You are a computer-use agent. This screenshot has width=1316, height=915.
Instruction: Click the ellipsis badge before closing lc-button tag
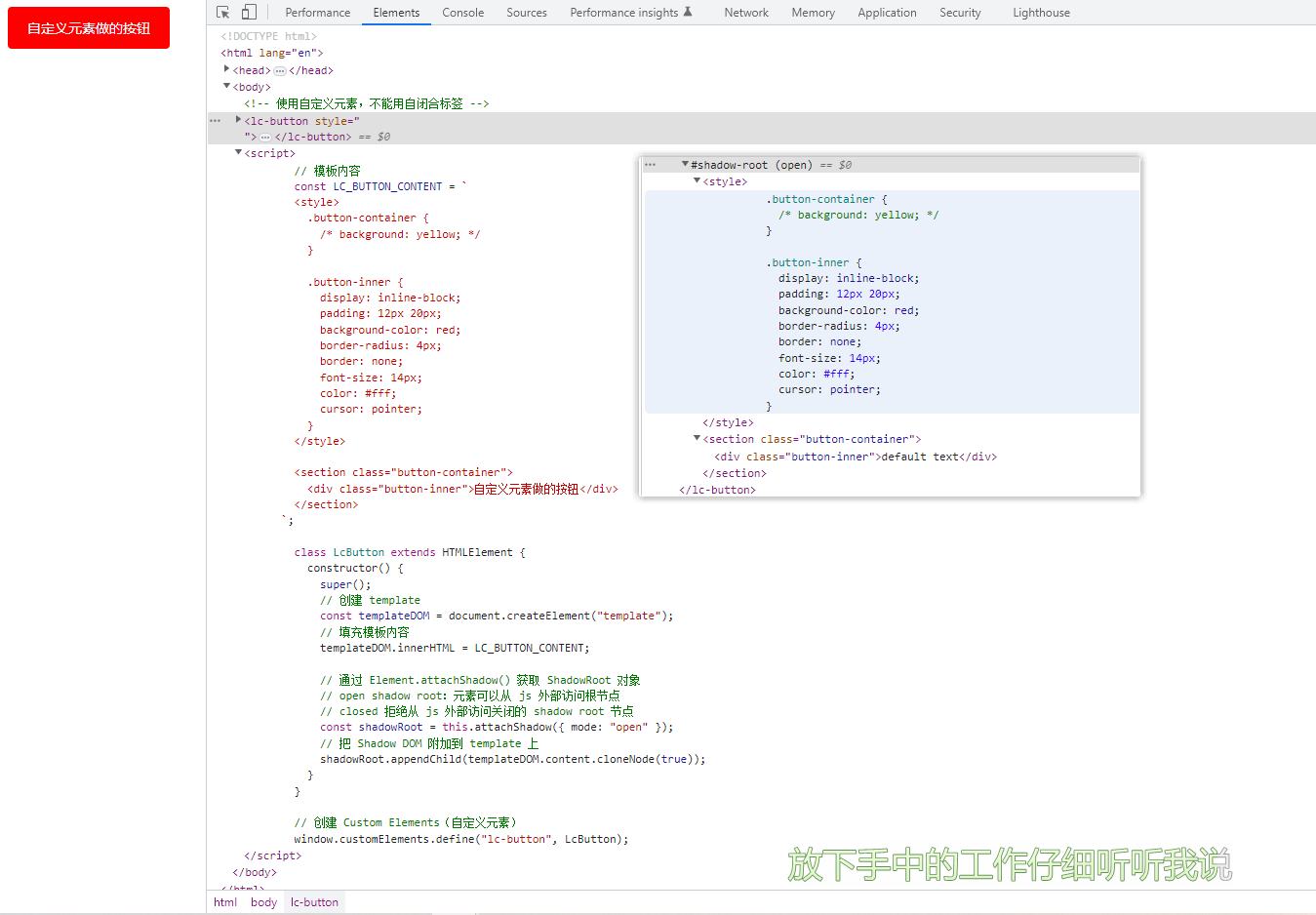[x=265, y=138]
